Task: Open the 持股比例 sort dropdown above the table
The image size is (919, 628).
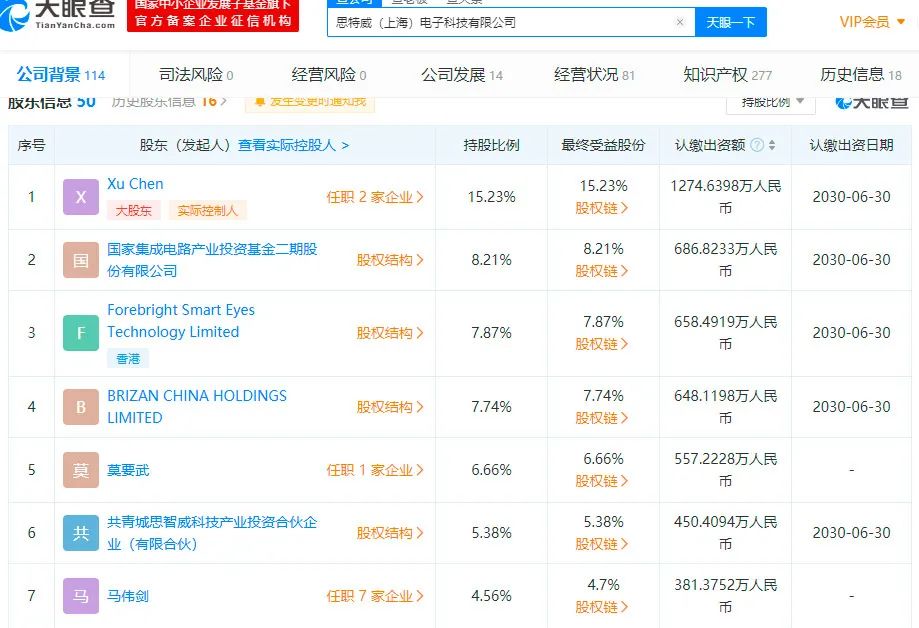Action: tap(771, 103)
